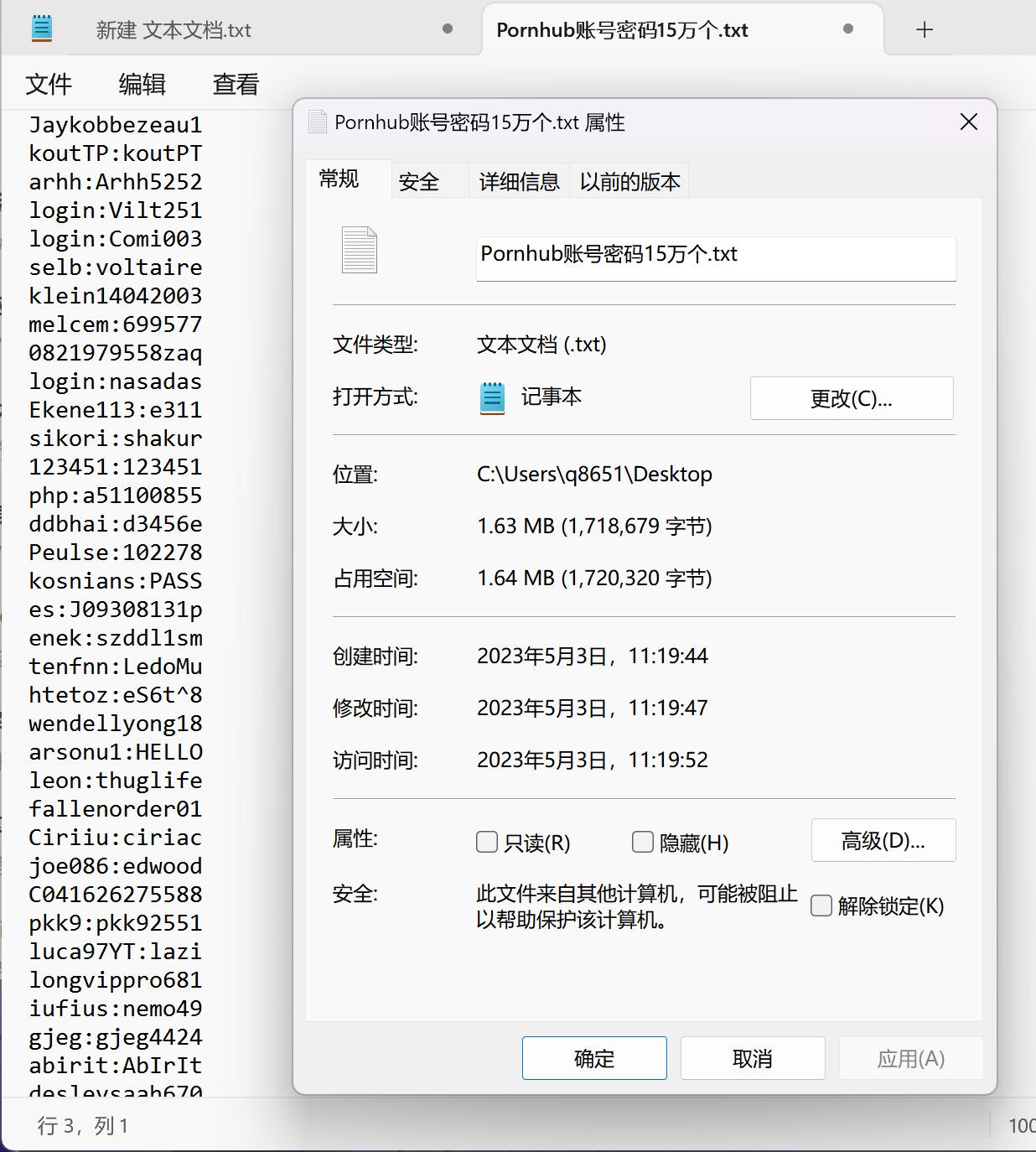Click the Notepad app icon in the title bar

click(42, 28)
